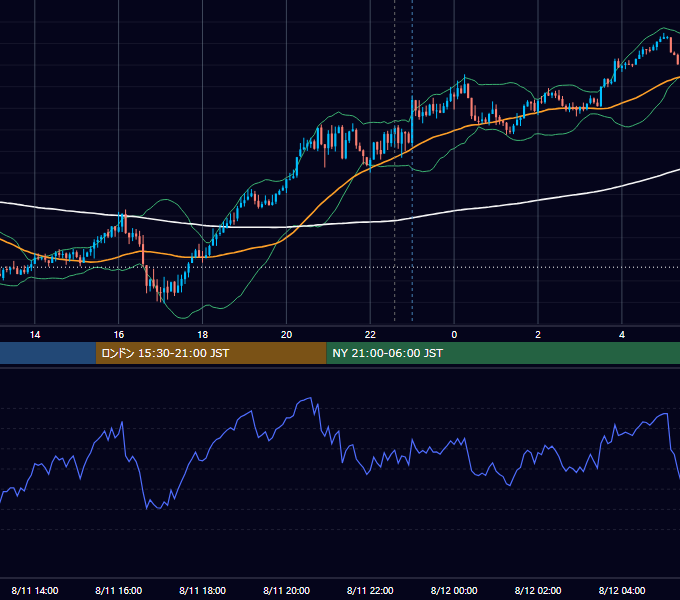
Task: Click the NY 21:00-06:00 JST session bar
Action: pyautogui.click(x=503, y=353)
